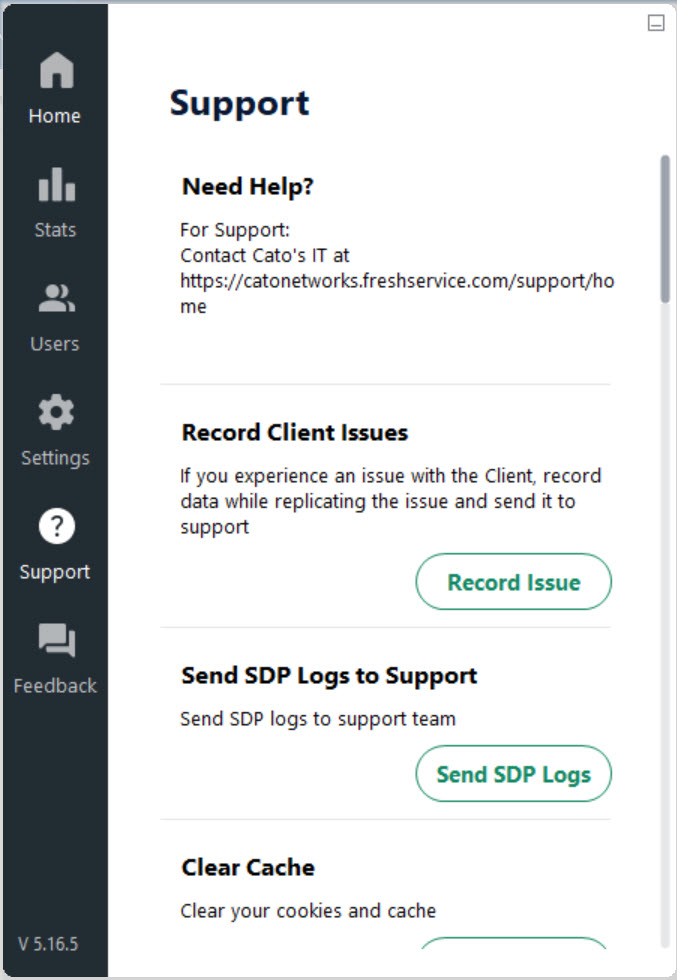The width and height of the screenshot is (677, 980).
Task: Switch to the Support page header
Action: coord(240,102)
